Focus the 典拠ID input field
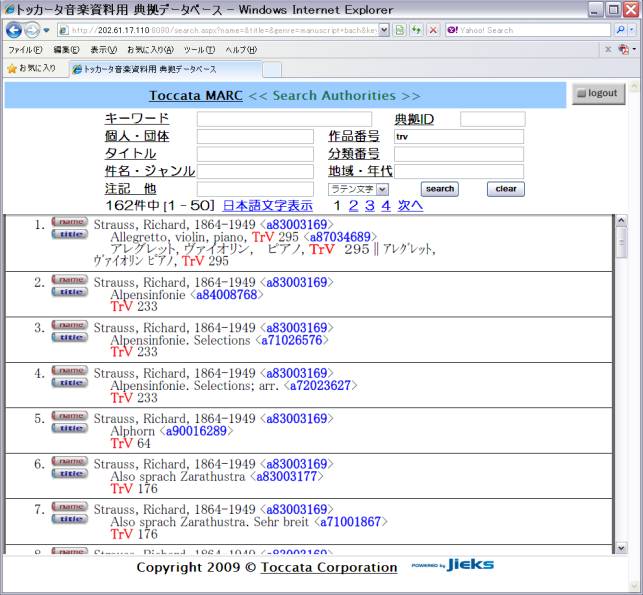Viewport: 643px width, 595px height. pos(493,119)
